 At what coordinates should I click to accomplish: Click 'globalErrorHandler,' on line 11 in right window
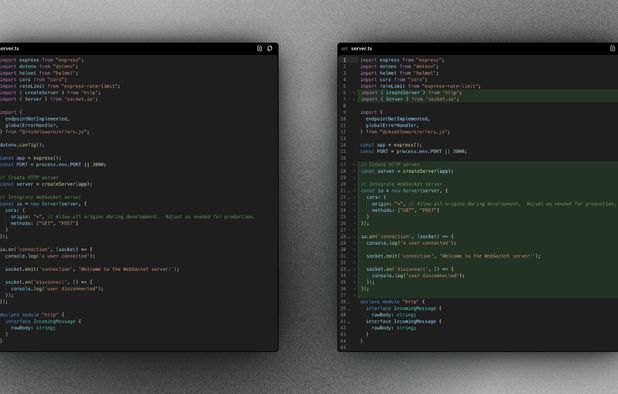[393, 125]
